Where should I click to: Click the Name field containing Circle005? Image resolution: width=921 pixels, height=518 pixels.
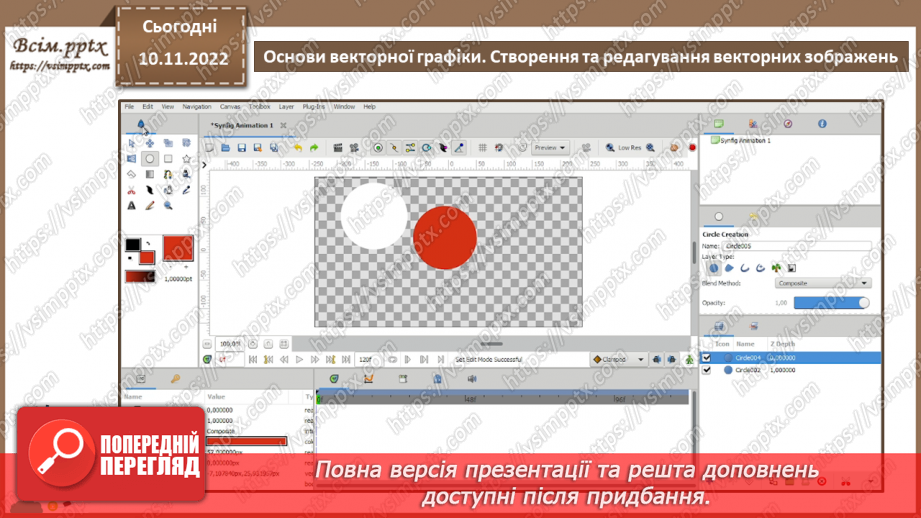coord(796,246)
